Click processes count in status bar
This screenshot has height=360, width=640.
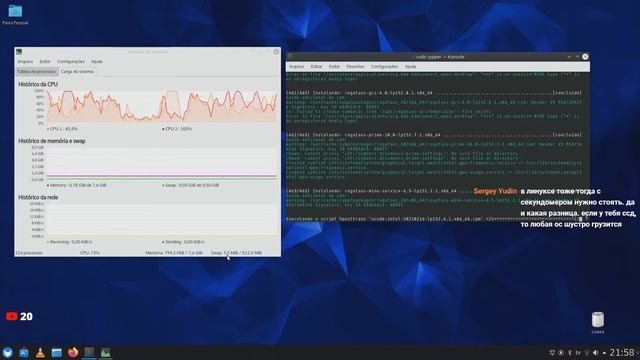point(29,253)
